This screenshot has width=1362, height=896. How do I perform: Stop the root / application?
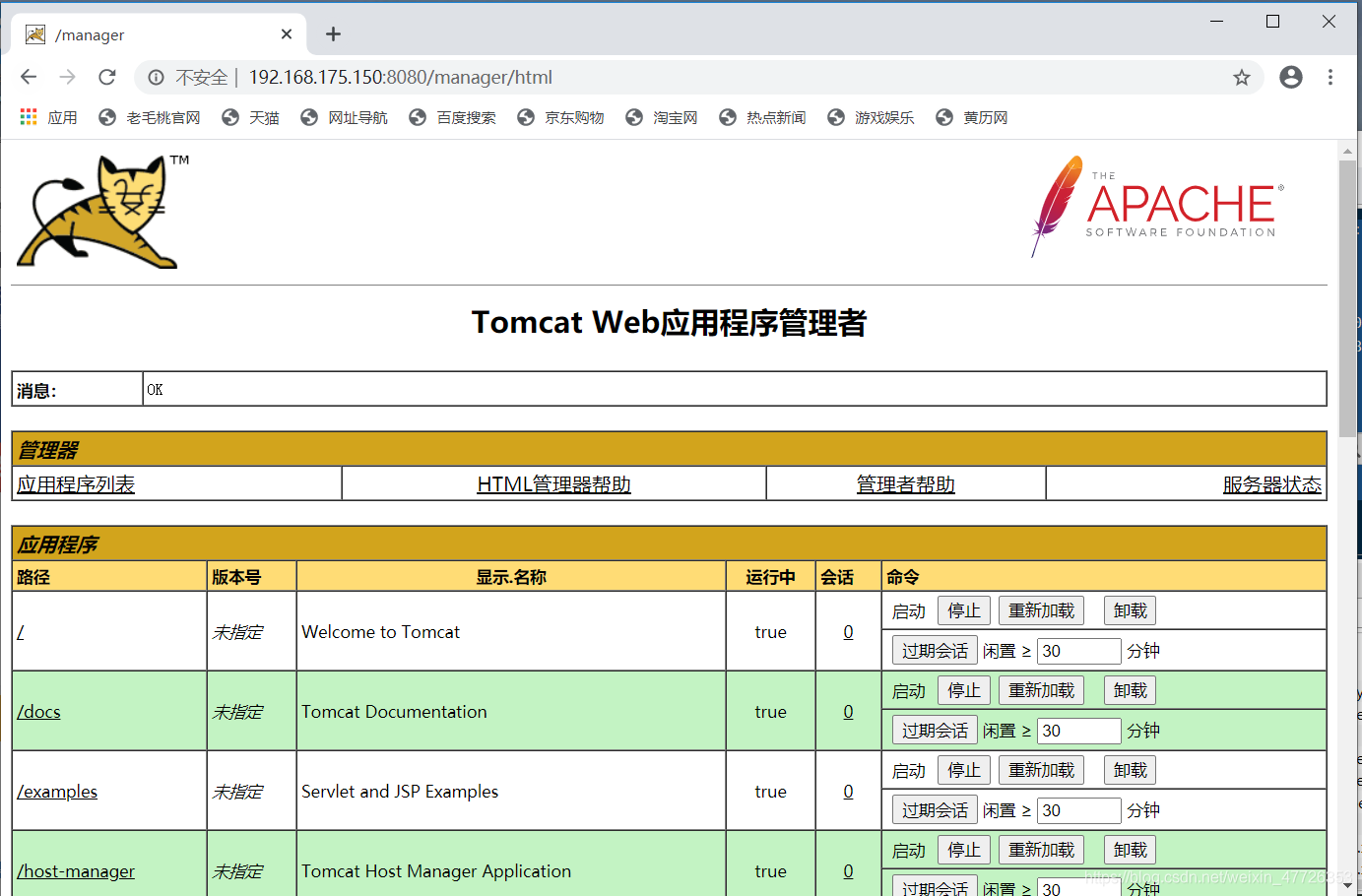click(x=964, y=610)
